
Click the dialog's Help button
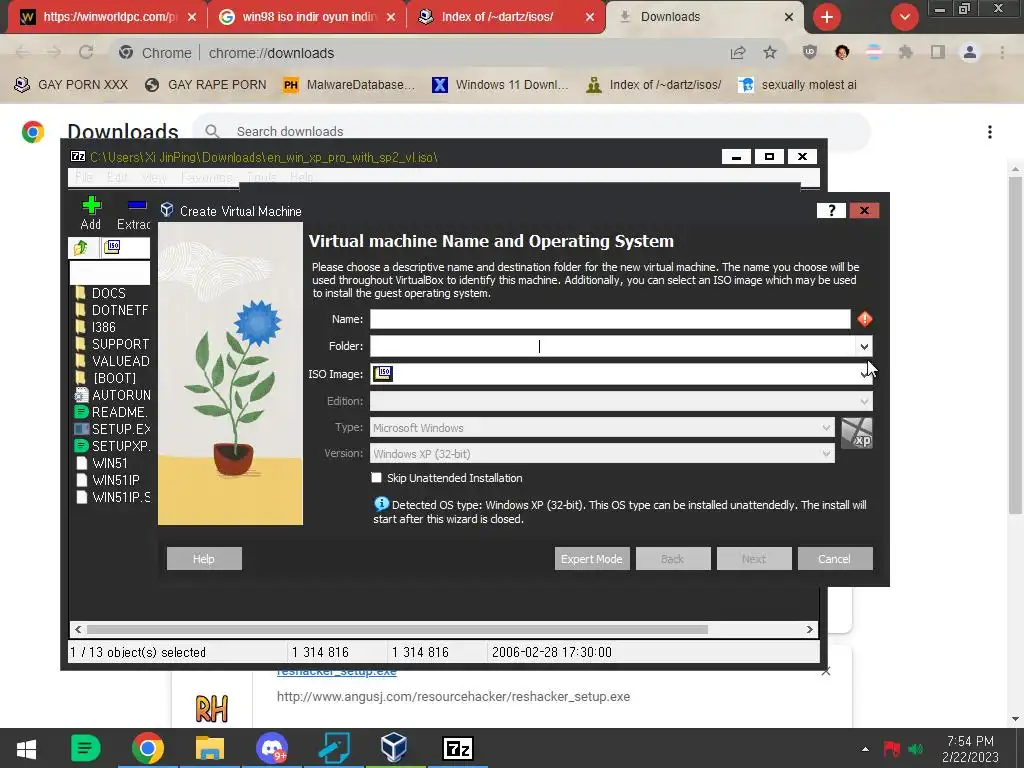tap(204, 559)
